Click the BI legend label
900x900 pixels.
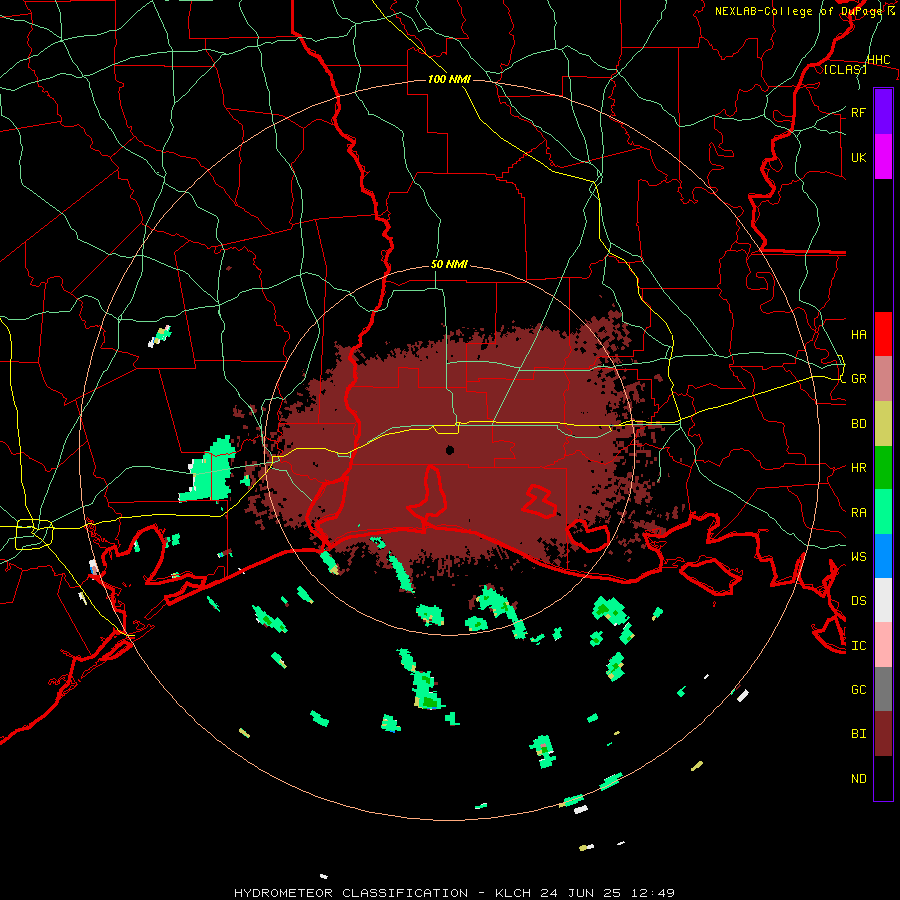coord(858,734)
